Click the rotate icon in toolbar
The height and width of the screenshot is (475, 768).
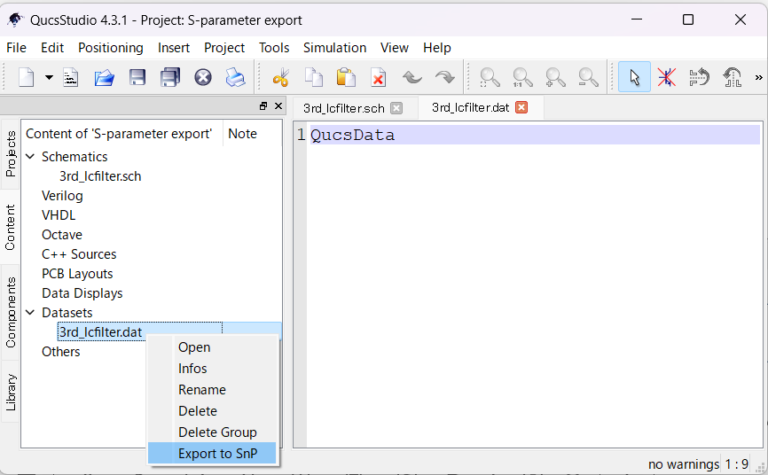click(x=699, y=77)
